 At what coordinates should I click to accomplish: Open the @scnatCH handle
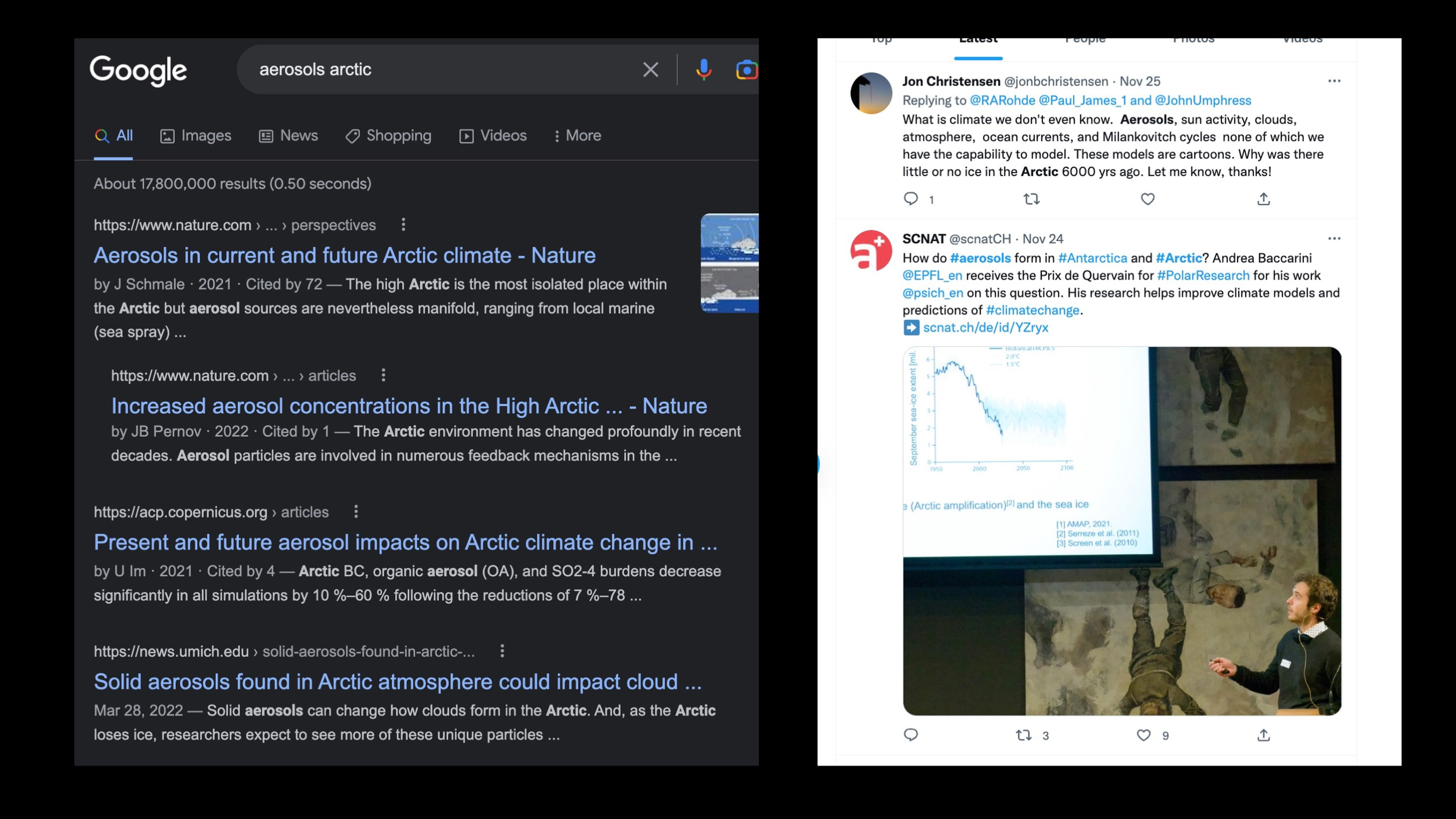tap(980, 239)
